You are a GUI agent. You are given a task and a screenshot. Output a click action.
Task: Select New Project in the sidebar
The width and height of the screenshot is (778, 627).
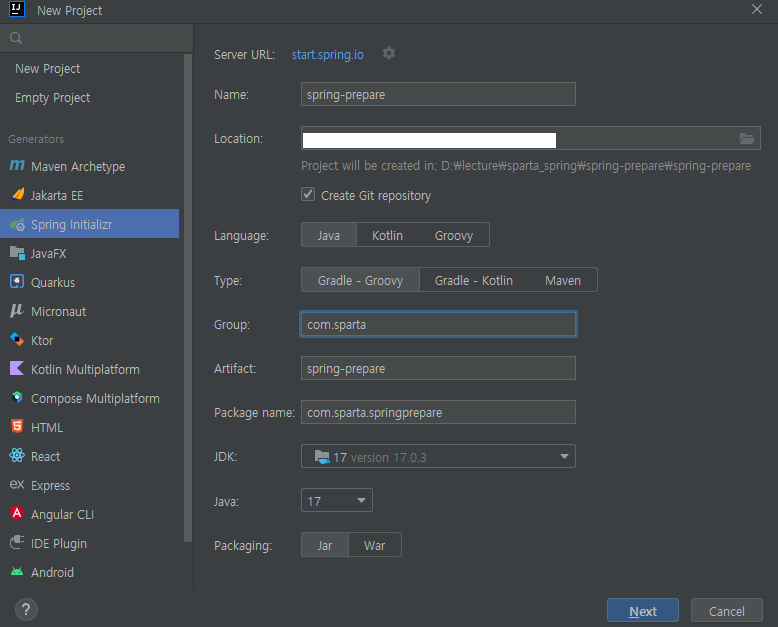(x=48, y=68)
